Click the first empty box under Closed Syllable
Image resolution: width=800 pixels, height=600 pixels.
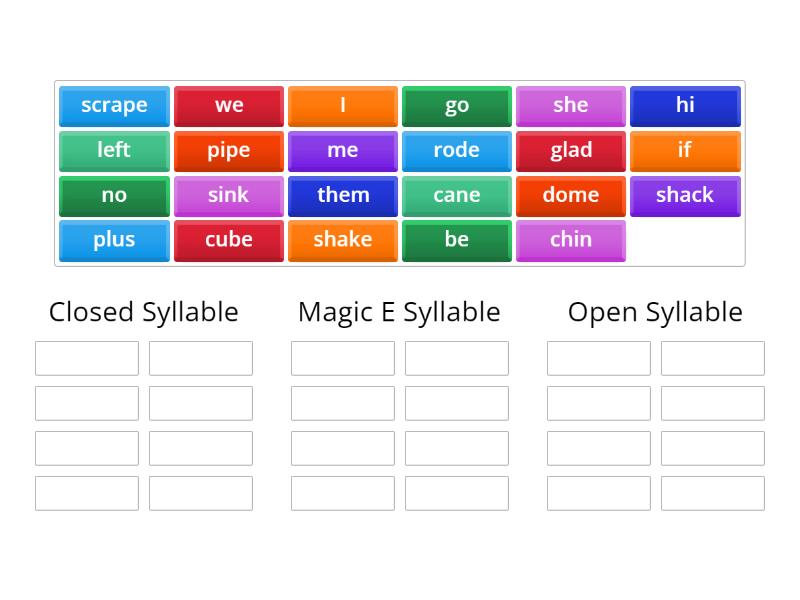click(x=86, y=358)
